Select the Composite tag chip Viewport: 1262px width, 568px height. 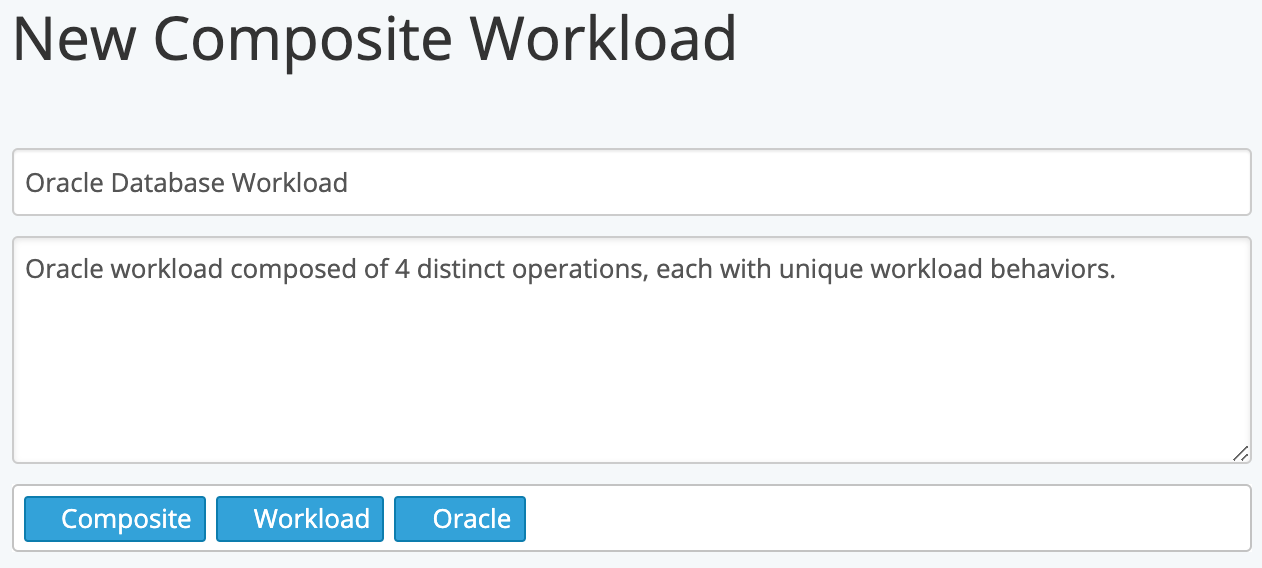pos(115,519)
